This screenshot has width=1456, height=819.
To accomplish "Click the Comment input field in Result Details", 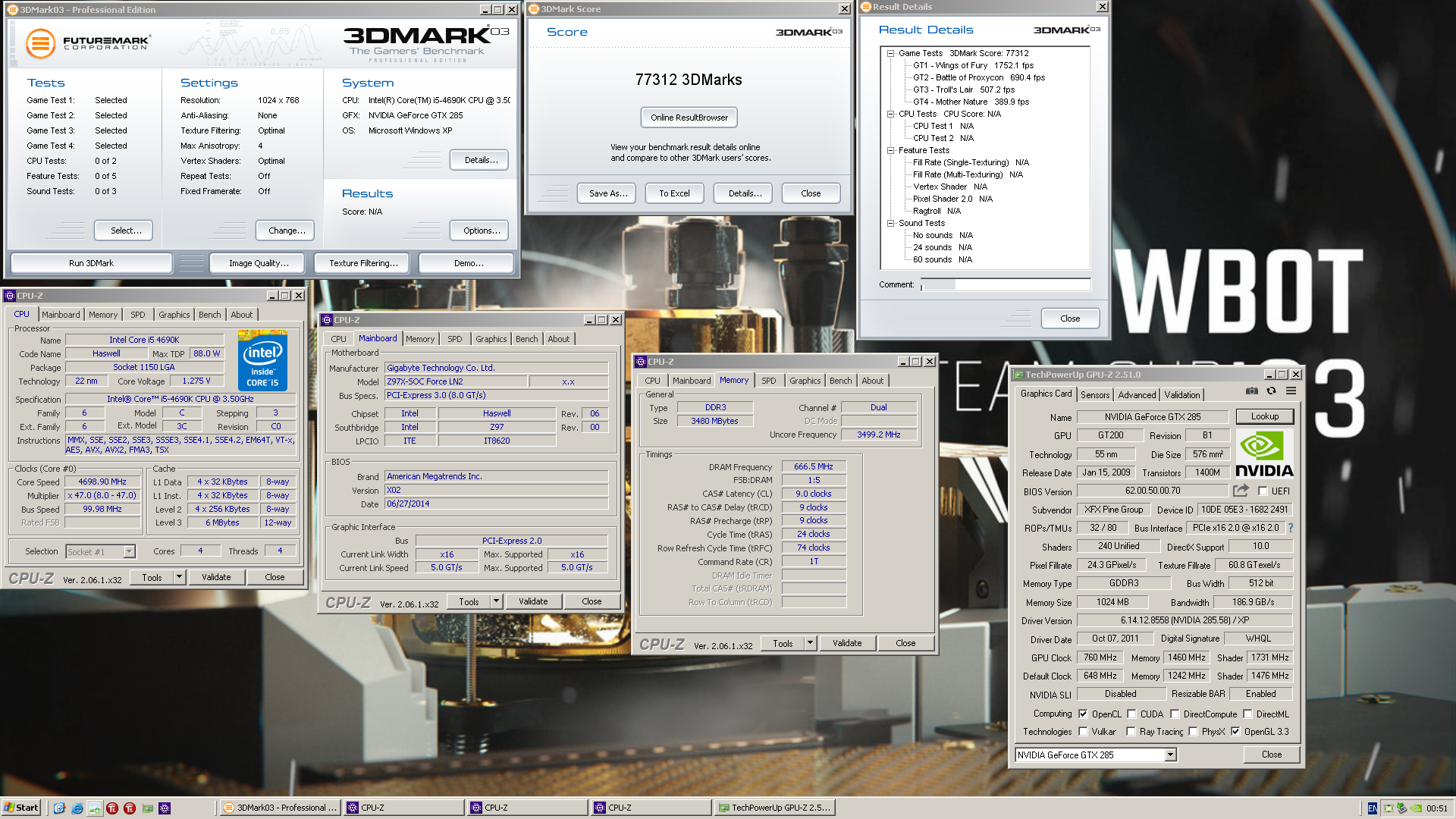I will tap(1006, 285).
